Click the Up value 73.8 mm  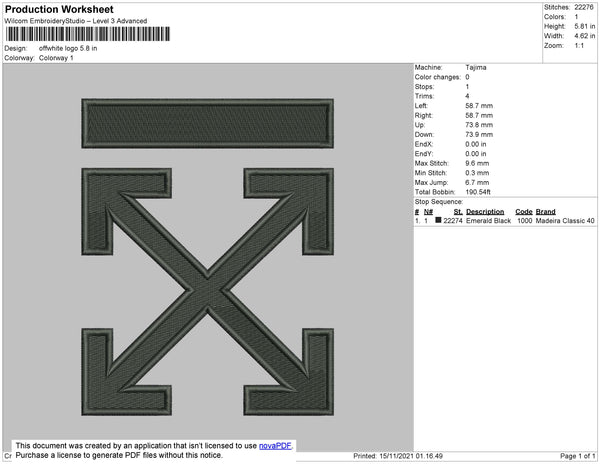479,125
